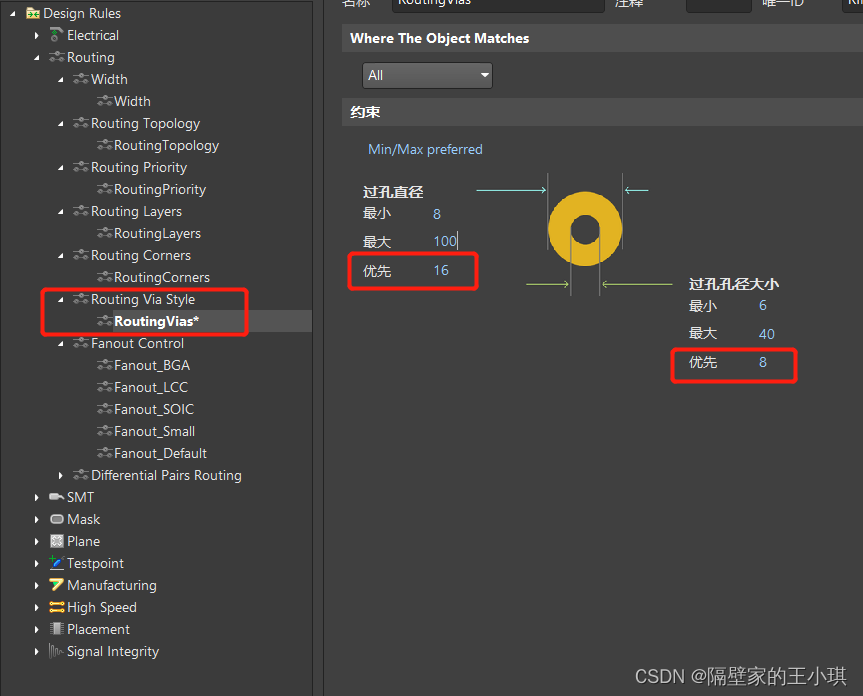
Task: Expand the Placement rules category
Action: pos(37,629)
